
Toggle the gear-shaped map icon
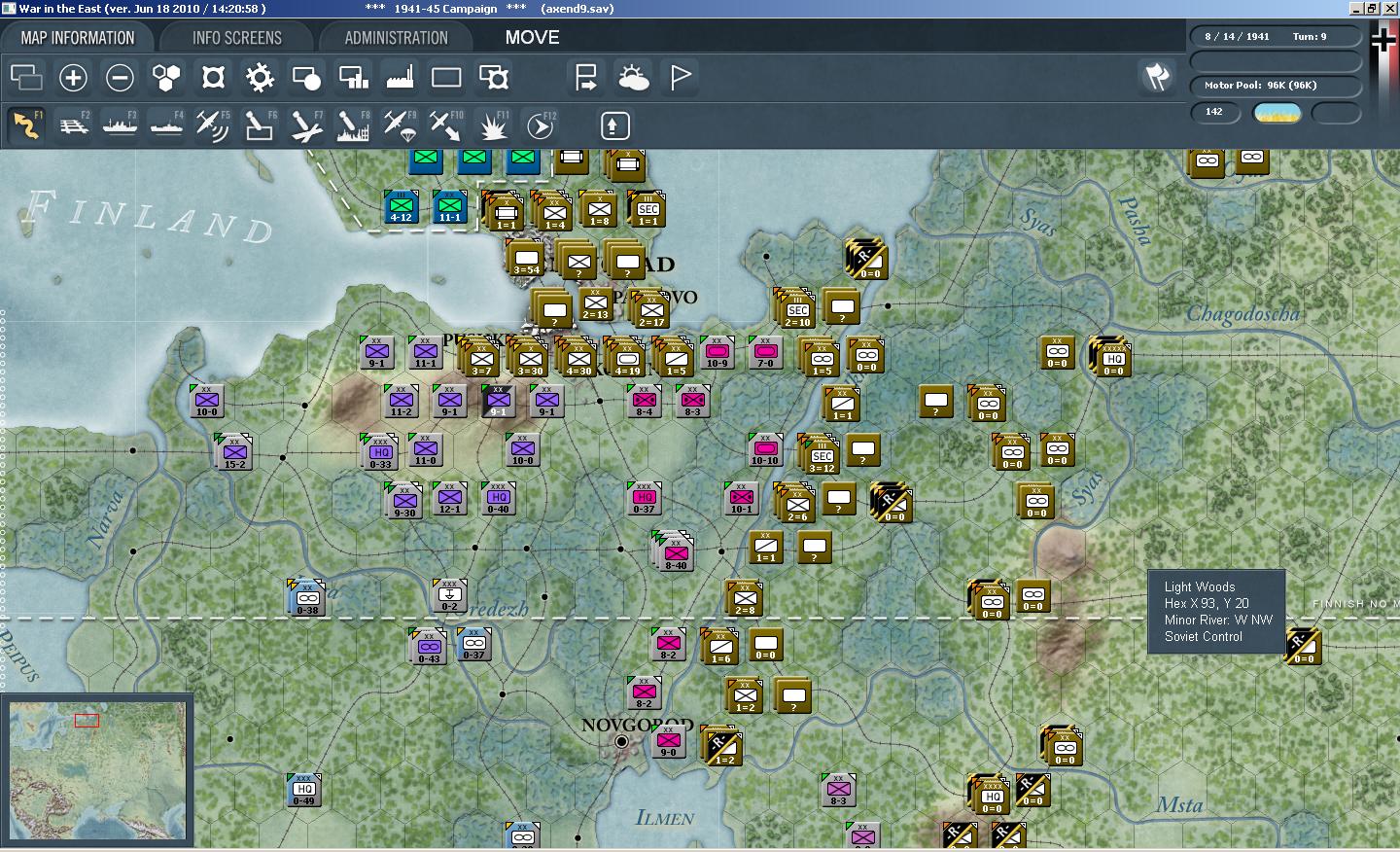pyautogui.click(x=260, y=77)
